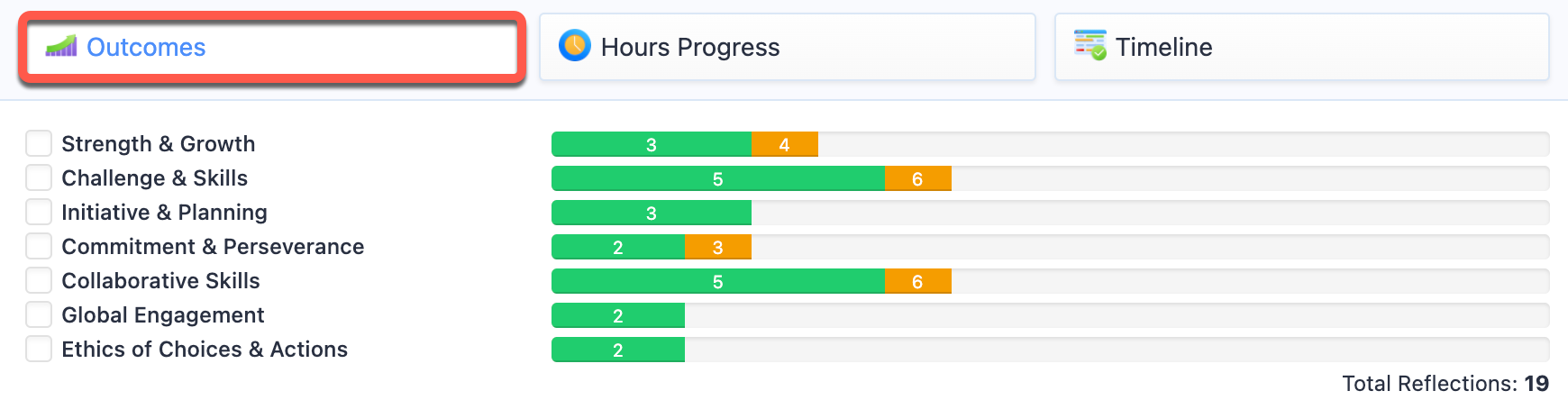The height and width of the screenshot is (400, 1568).
Task: Click the Collaborative Skills label
Action: point(160,281)
